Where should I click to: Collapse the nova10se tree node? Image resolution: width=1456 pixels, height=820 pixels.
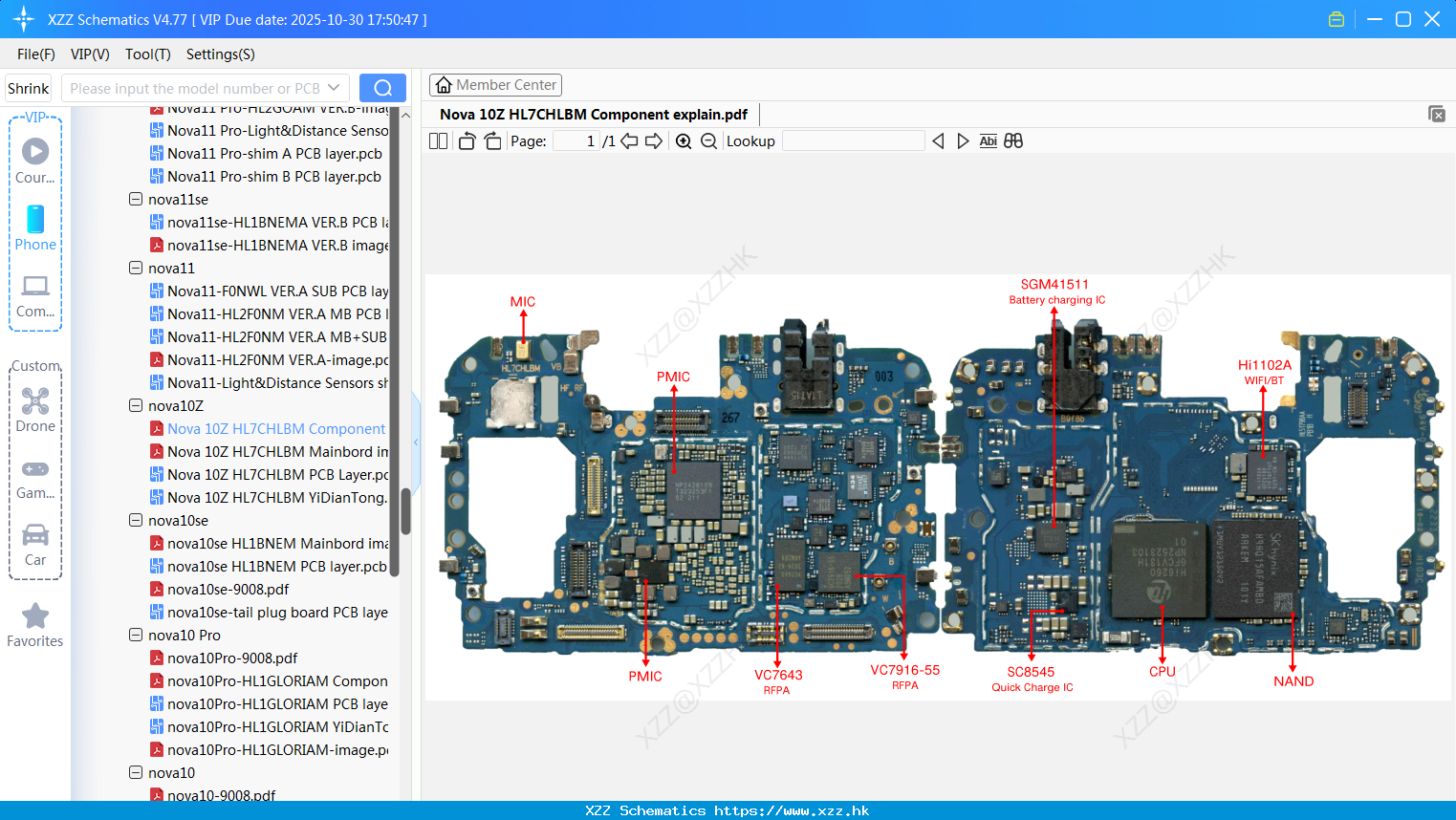click(x=136, y=520)
